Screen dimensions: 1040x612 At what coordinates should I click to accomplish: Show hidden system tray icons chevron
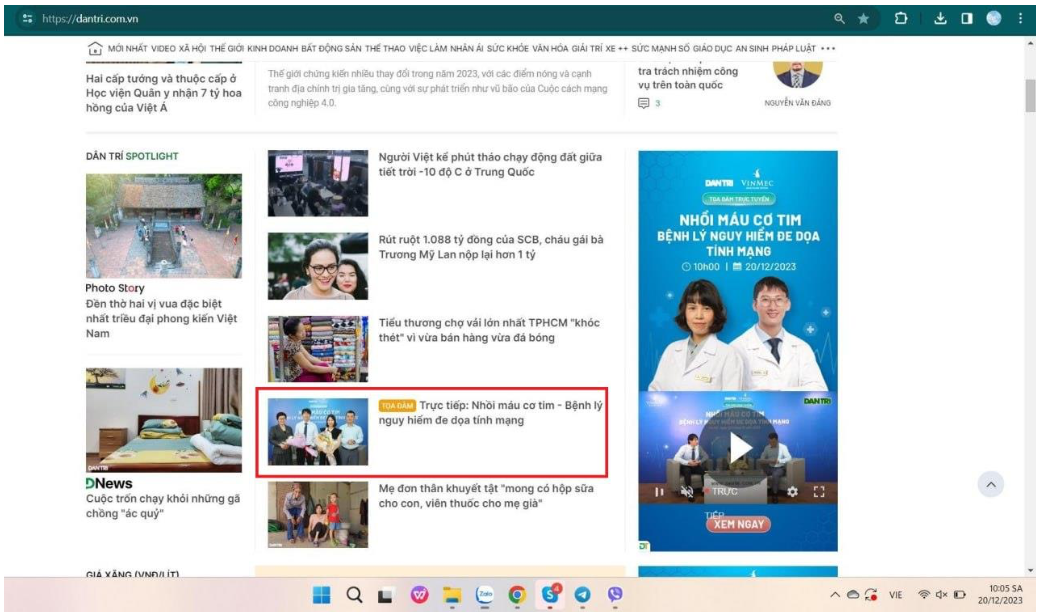coord(834,595)
